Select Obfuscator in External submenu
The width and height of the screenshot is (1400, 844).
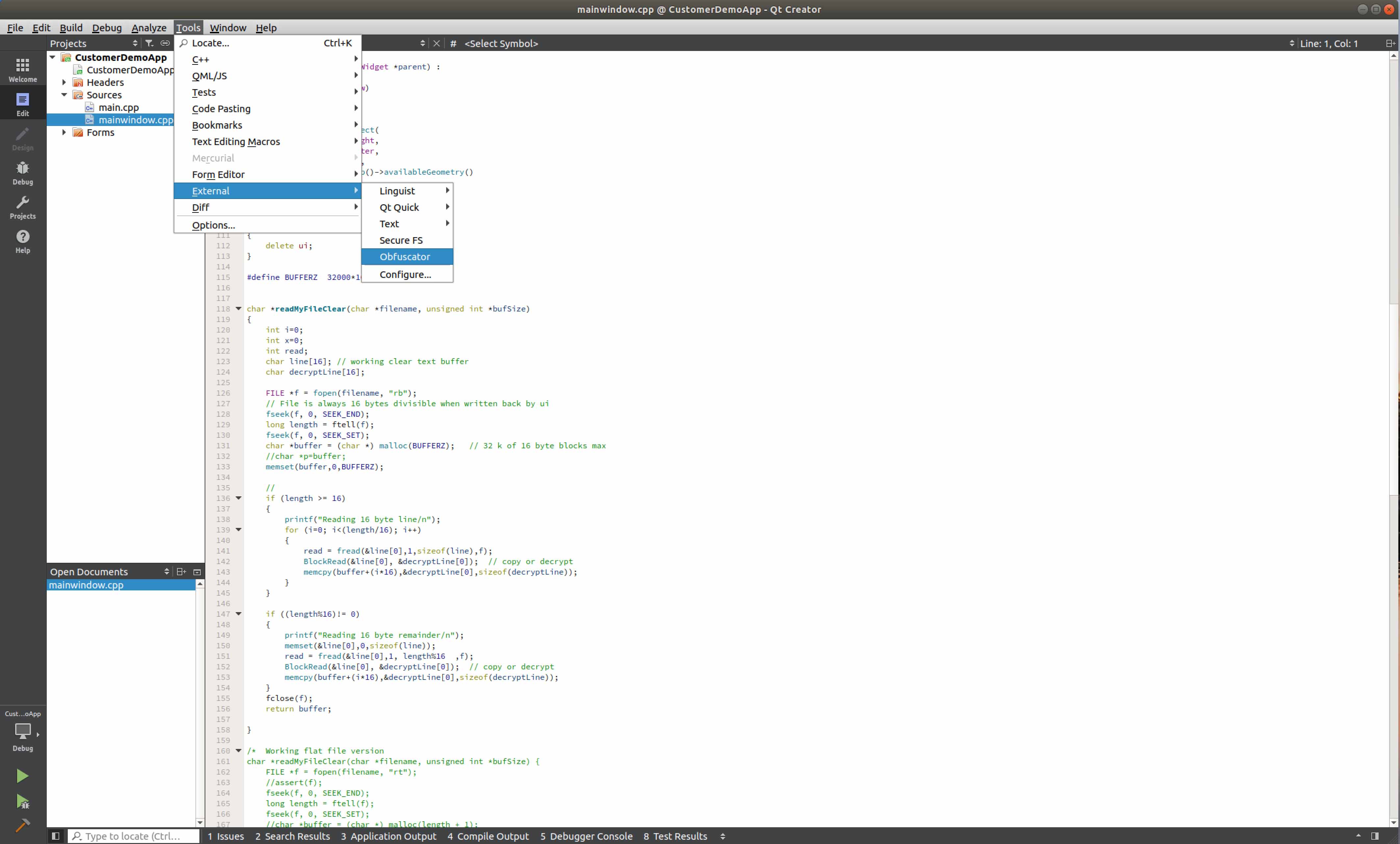click(405, 257)
